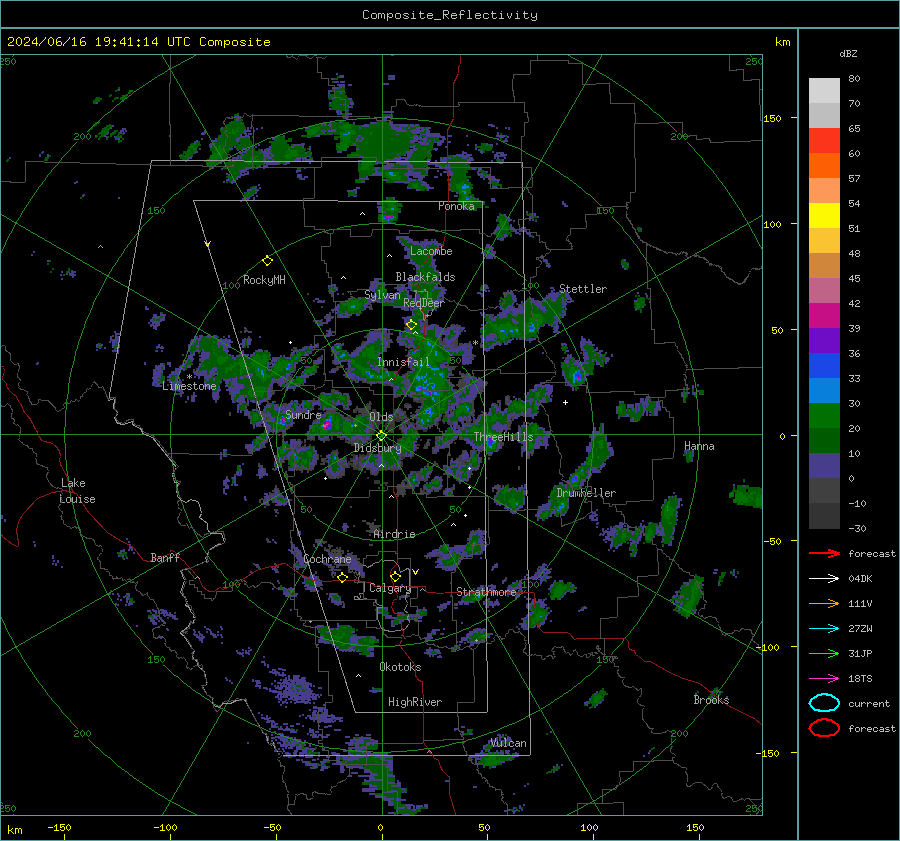Click the Drumheller city label
Viewport: 900px width, 841px height.
click(586, 493)
